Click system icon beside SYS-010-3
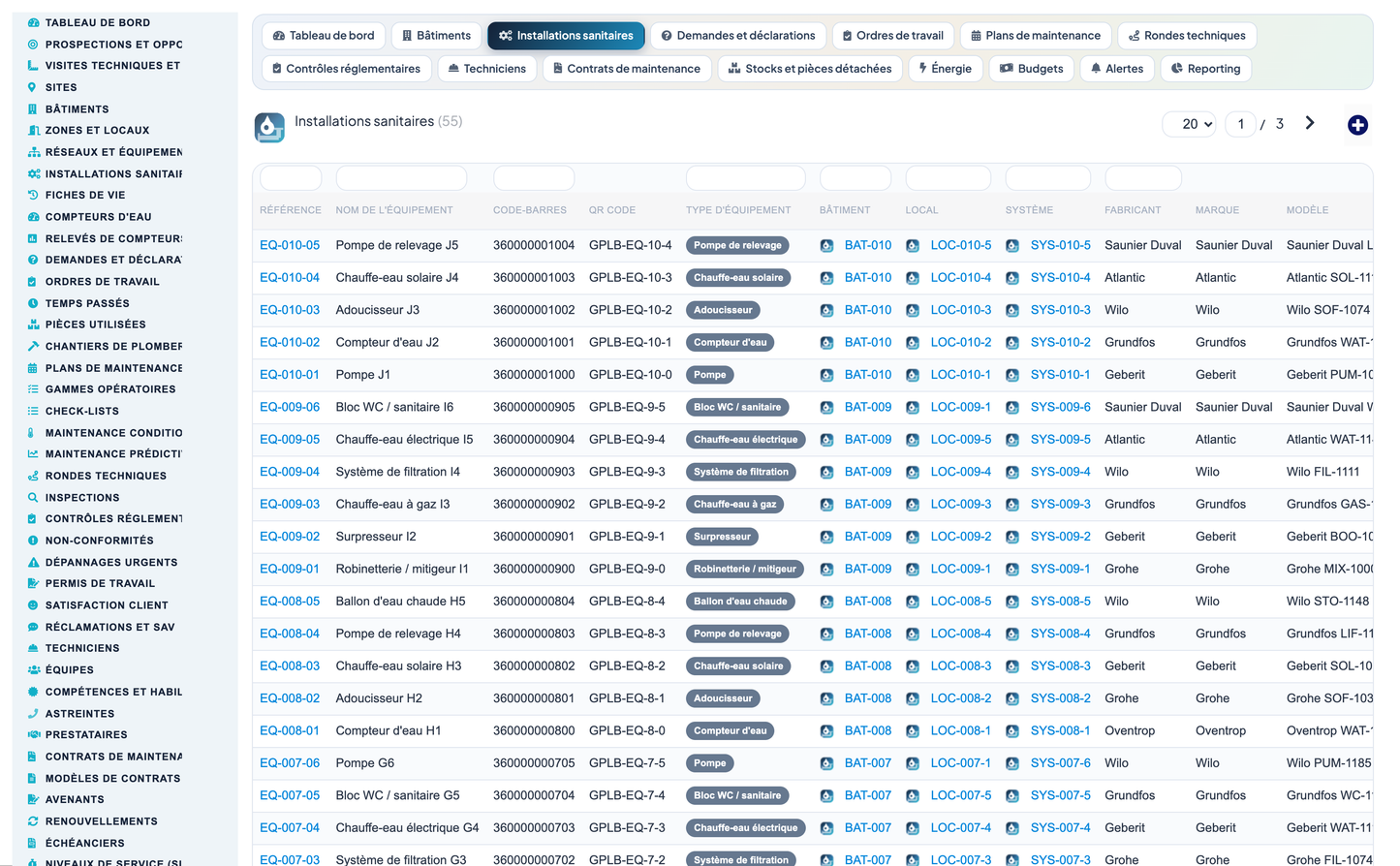 (x=1012, y=311)
